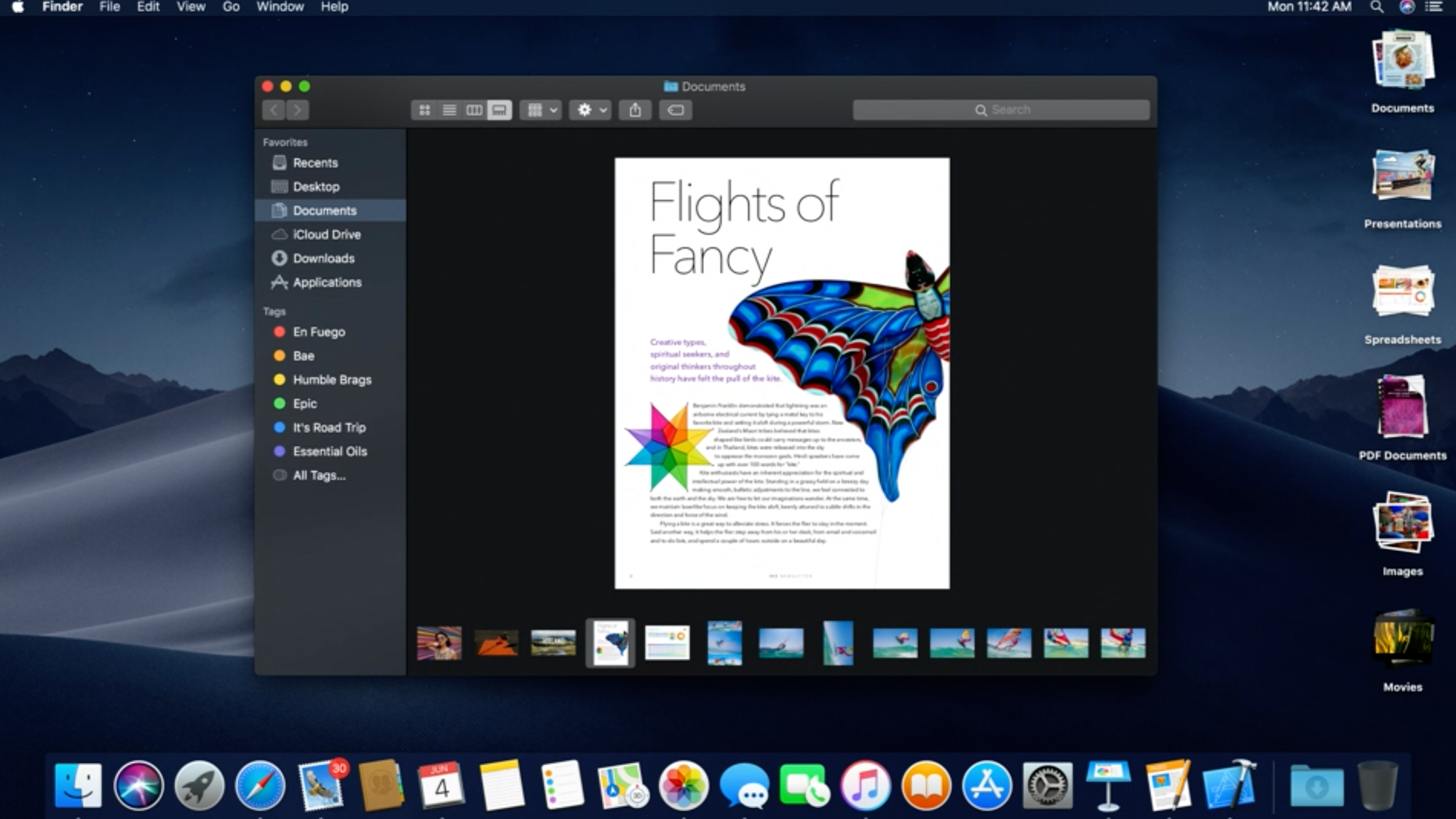Switch to icon view in toolbar
1456x819 pixels.
coord(424,110)
